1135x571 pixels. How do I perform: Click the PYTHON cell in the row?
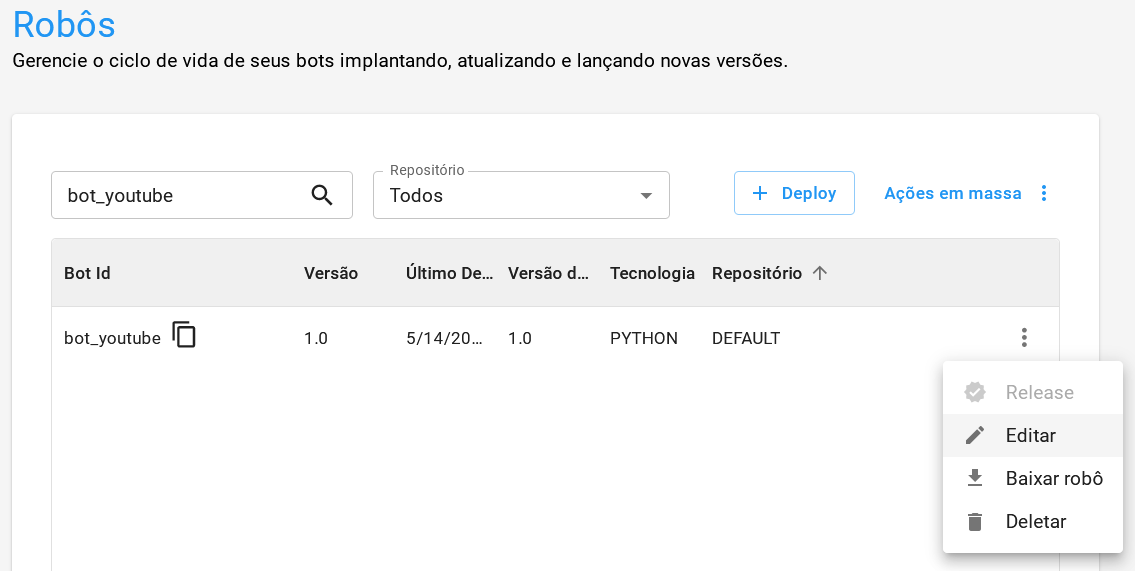coord(644,339)
